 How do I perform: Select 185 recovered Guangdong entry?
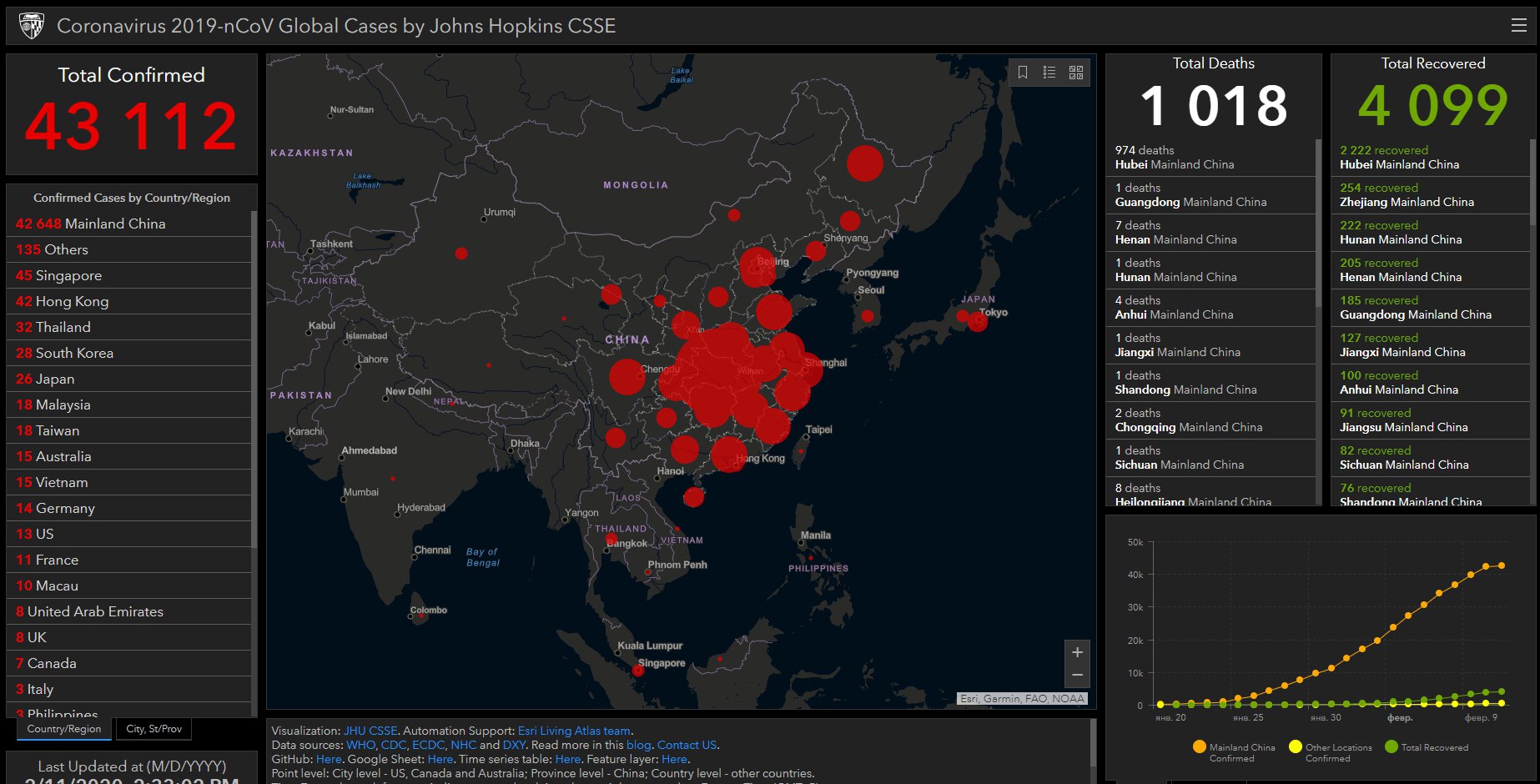[x=1431, y=307]
